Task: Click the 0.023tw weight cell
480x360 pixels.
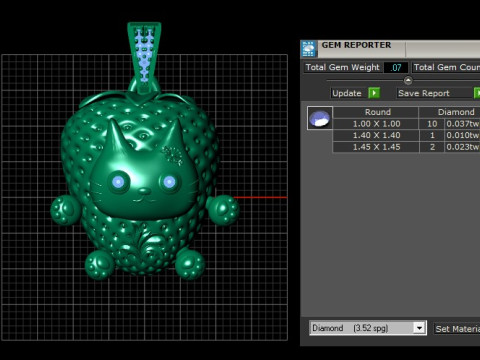Action: coord(462,147)
